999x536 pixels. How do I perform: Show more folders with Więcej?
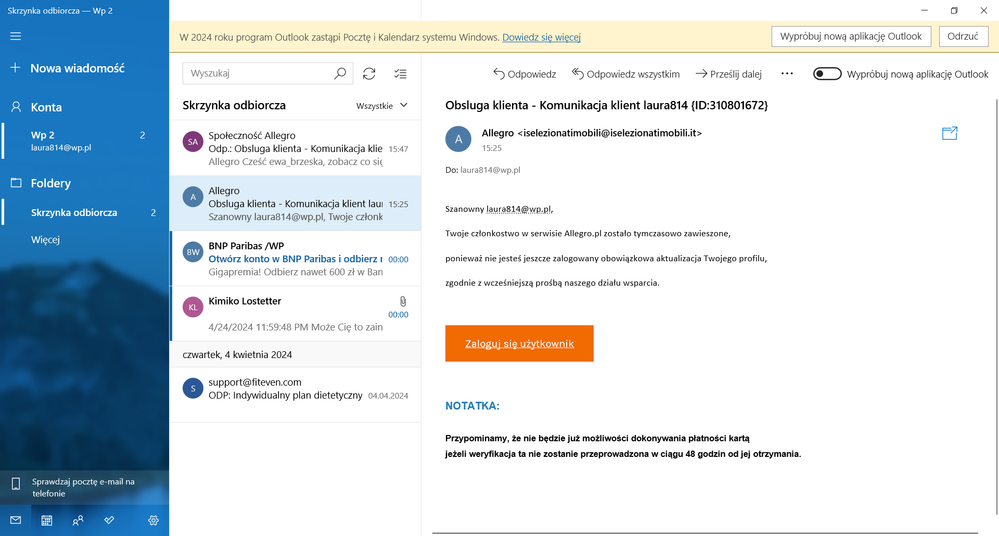(x=45, y=240)
